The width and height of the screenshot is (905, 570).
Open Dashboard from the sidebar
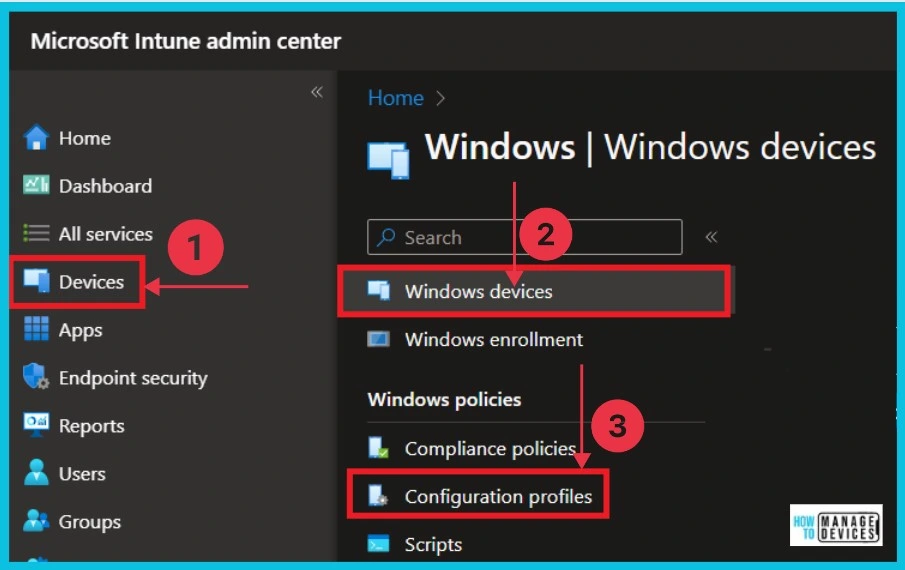pyautogui.click(x=105, y=186)
